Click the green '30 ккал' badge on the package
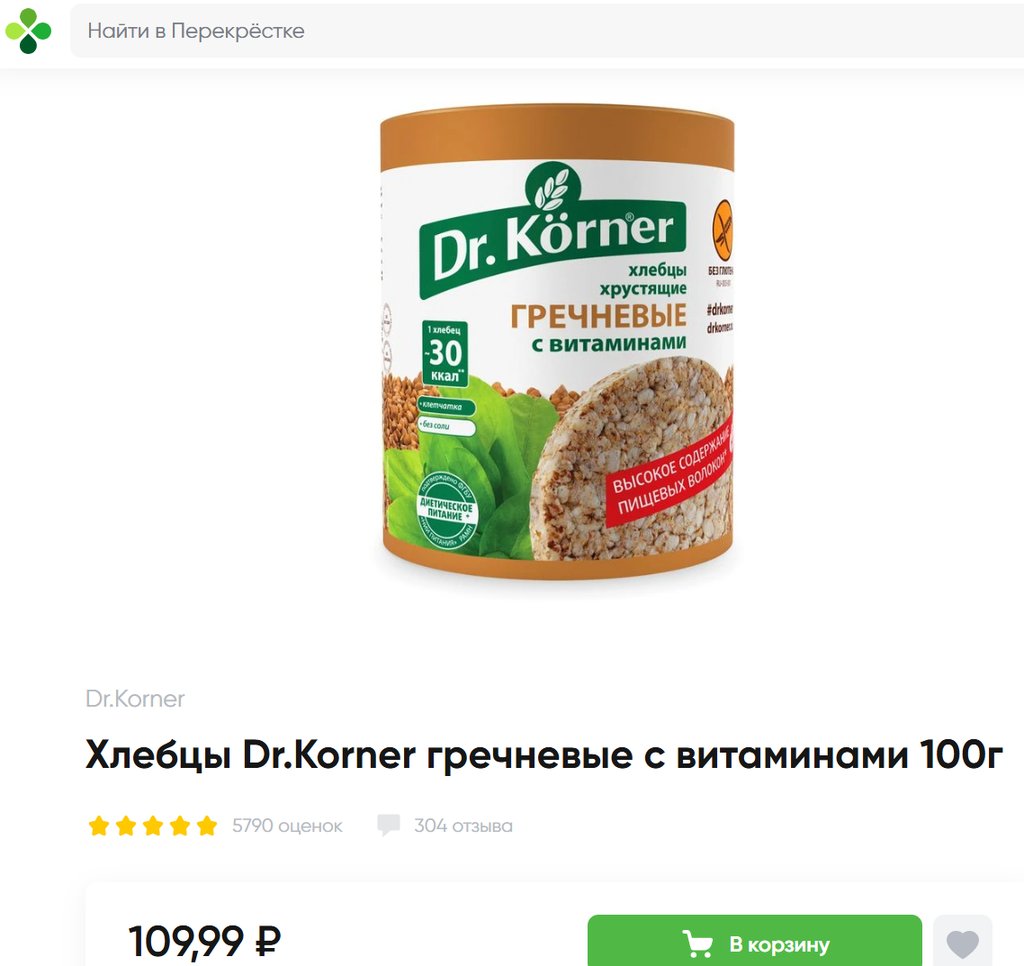 click(445, 353)
